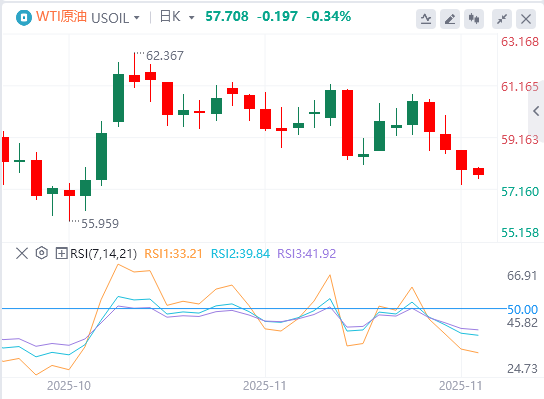The height and width of the screenshot is (399, 544).
Task: Toggle the RSI1 orange line value
Action: (173, 254)
